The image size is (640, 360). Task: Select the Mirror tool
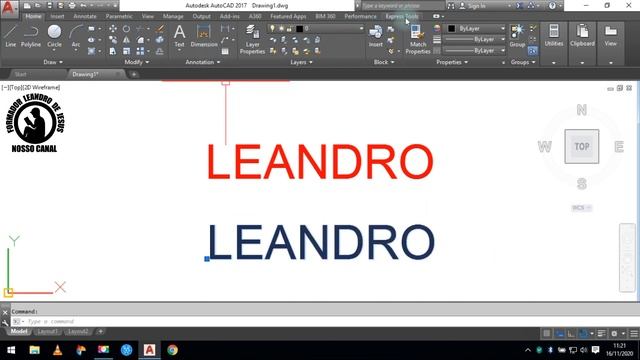click(x=126, y=40)
